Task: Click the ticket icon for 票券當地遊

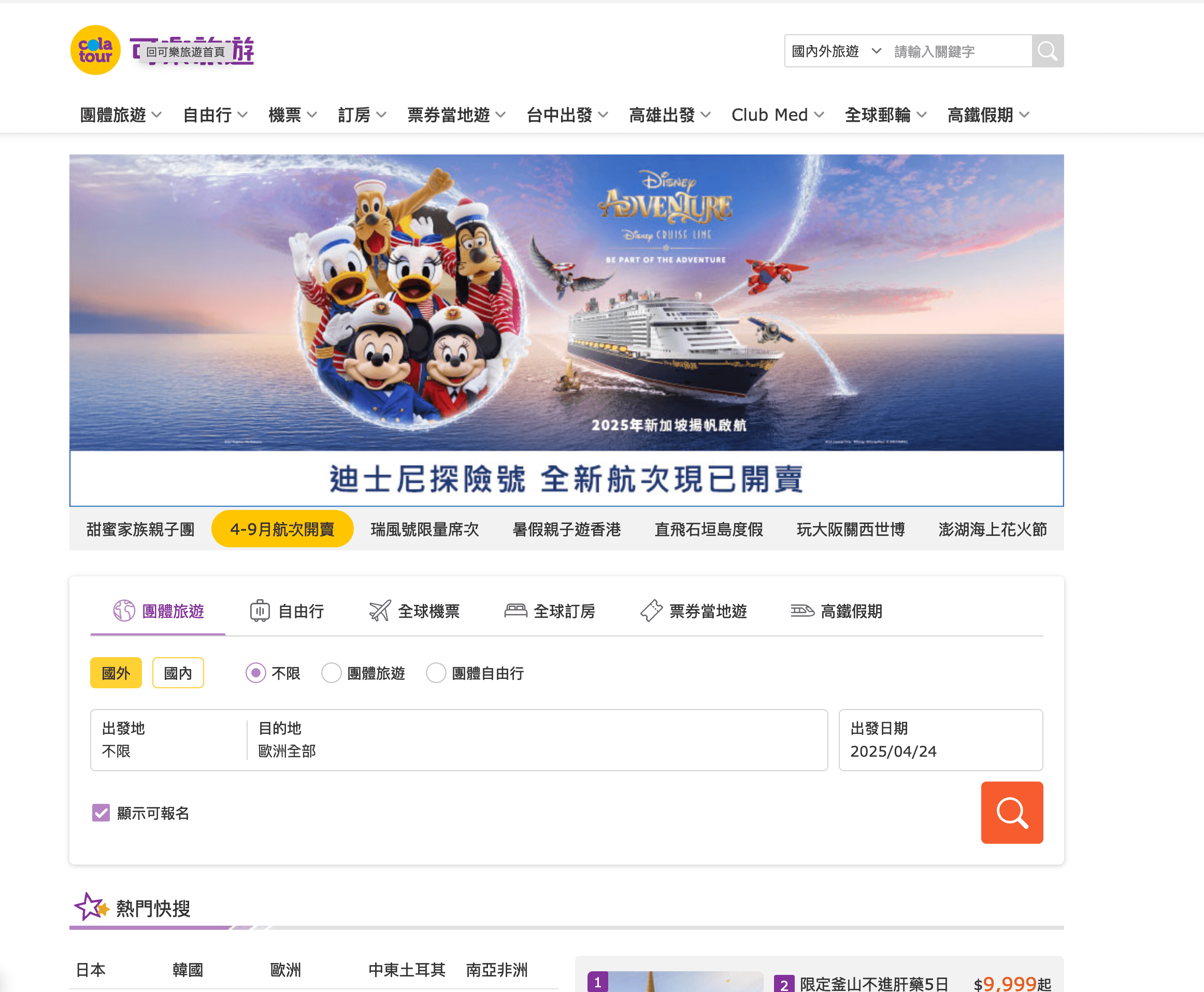Action: (651, 611)
